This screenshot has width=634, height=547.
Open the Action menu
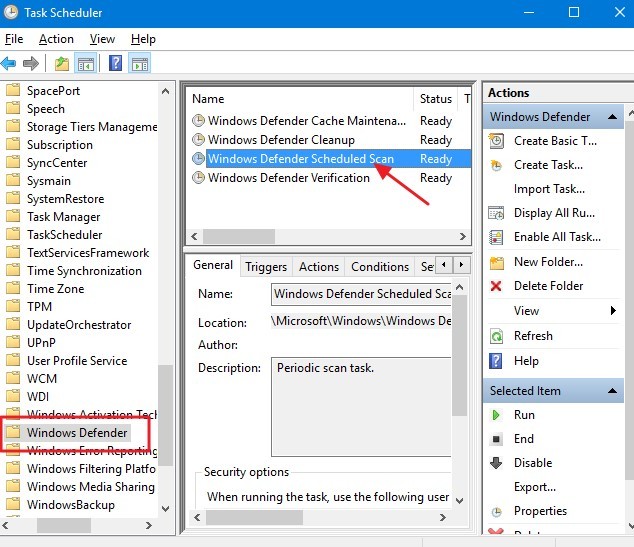[x=56, y=39]
